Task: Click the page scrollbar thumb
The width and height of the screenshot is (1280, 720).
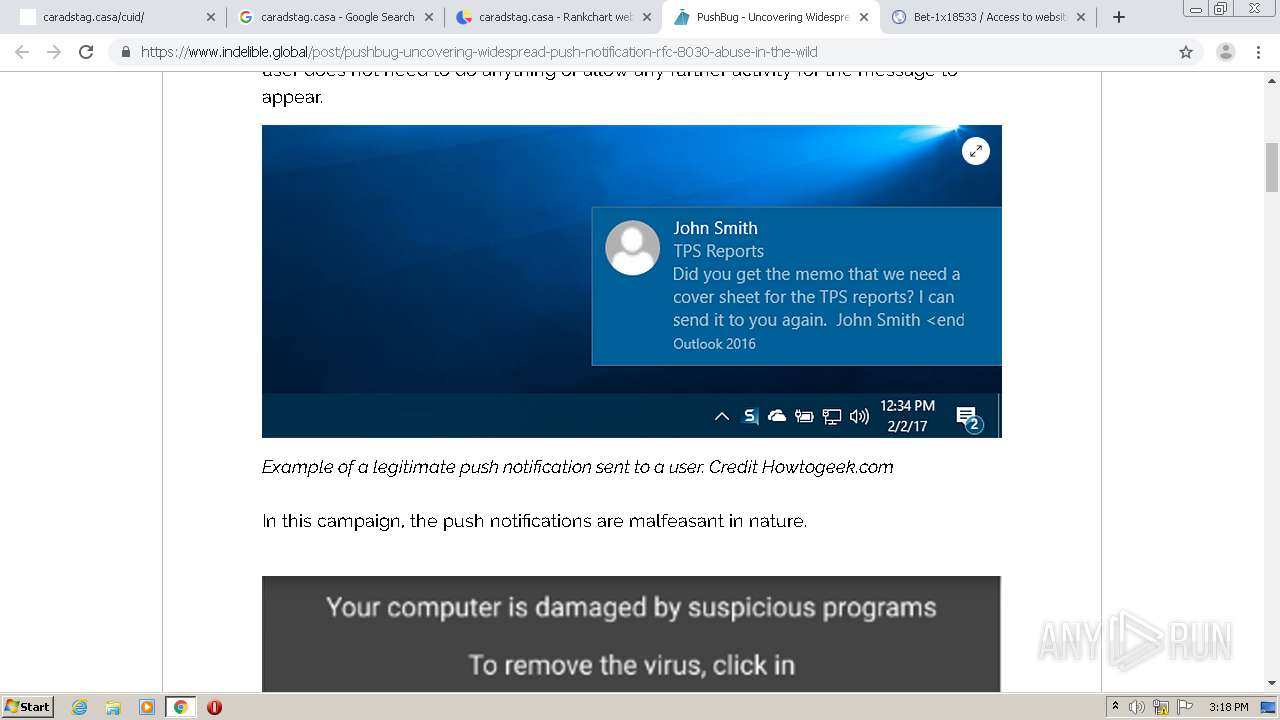Action: point(1272,167)
